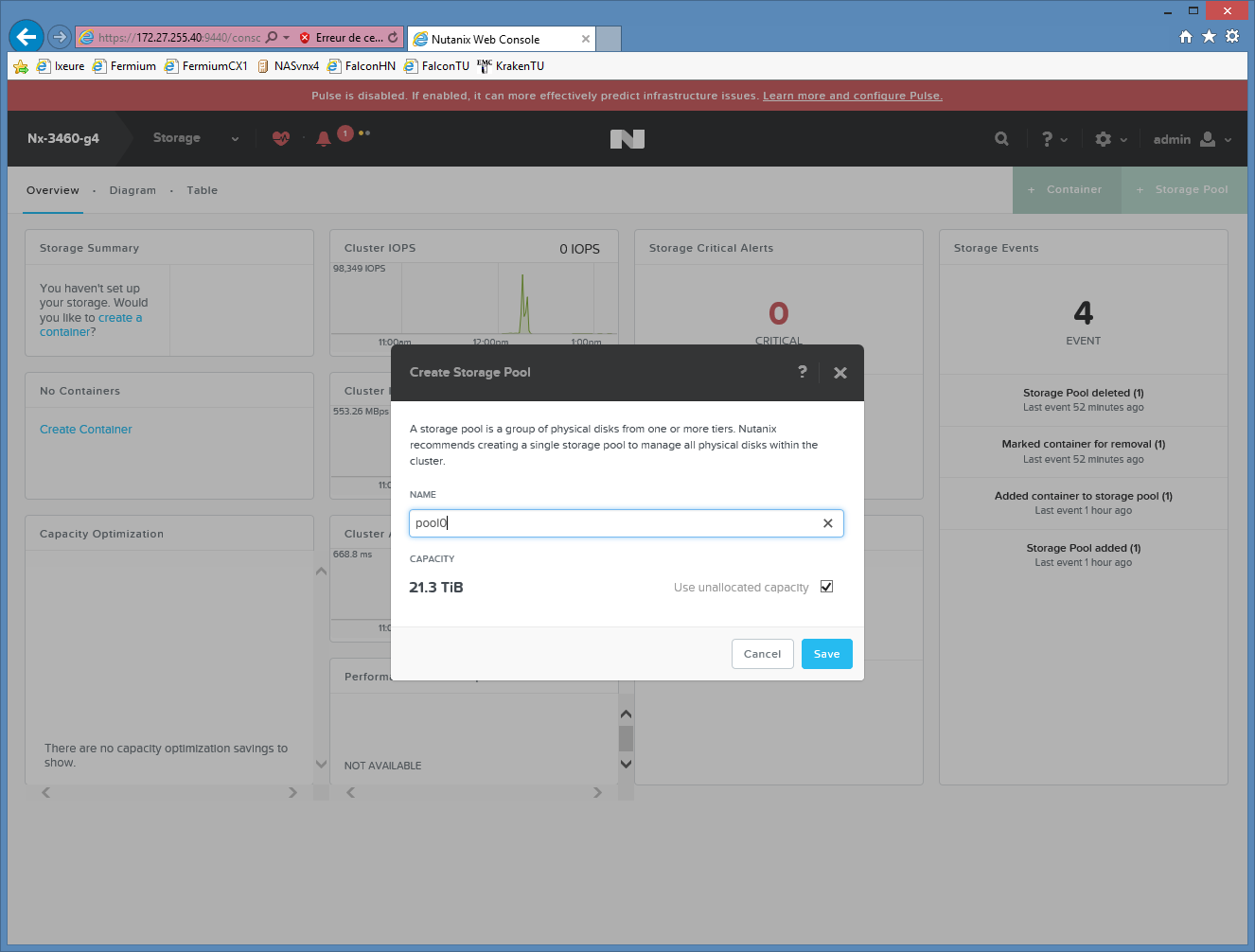The image size is (1255, 952).
Task: Open the FalconHN bookmark
Action: (x=362, y=66)
